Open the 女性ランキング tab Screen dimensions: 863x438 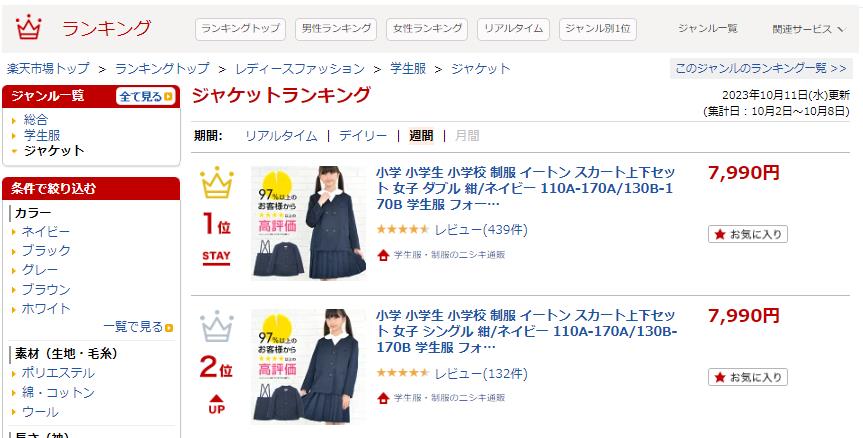(427, 29)
